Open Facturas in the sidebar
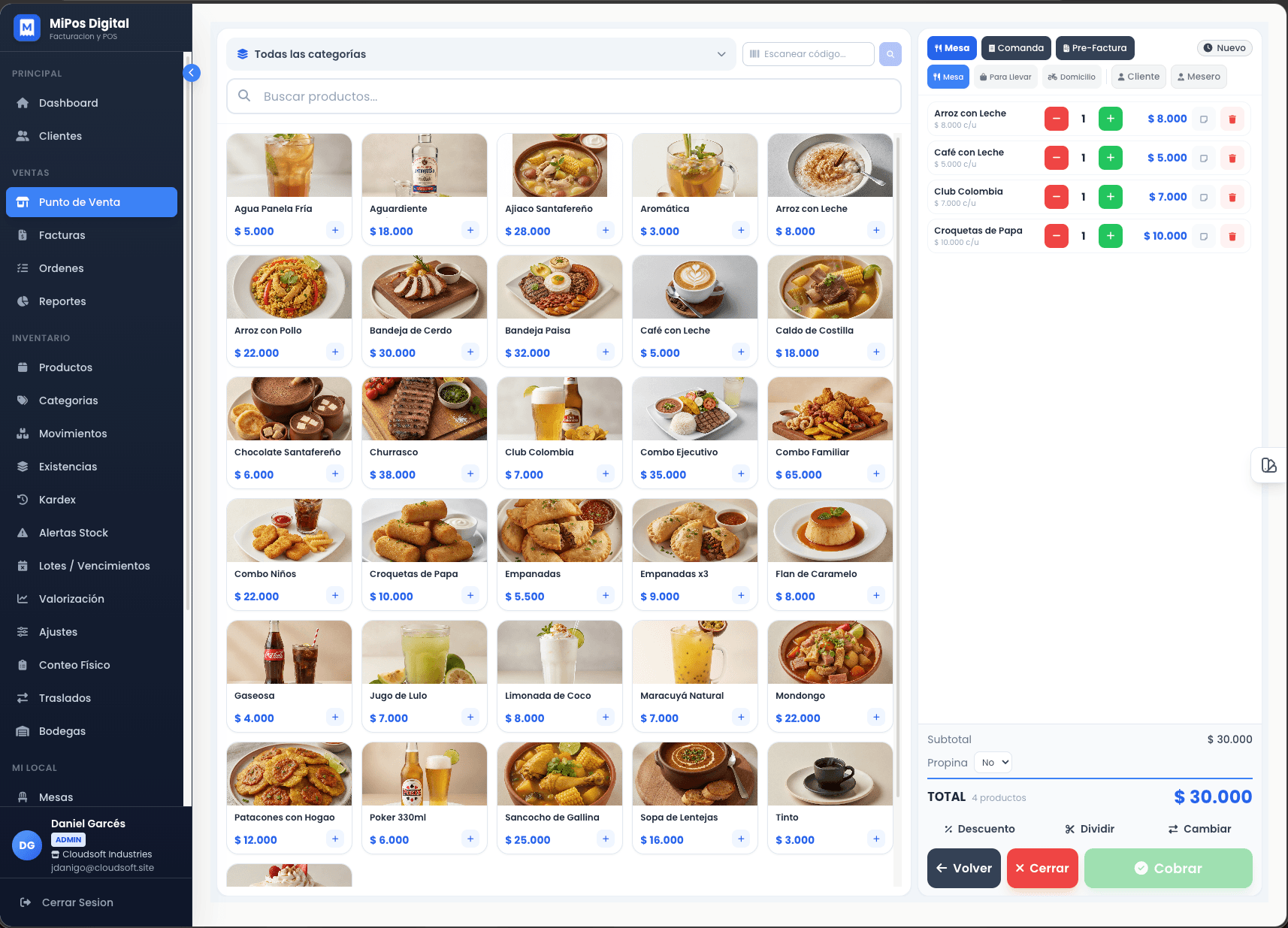1288x928 pixels. [92, 235]
